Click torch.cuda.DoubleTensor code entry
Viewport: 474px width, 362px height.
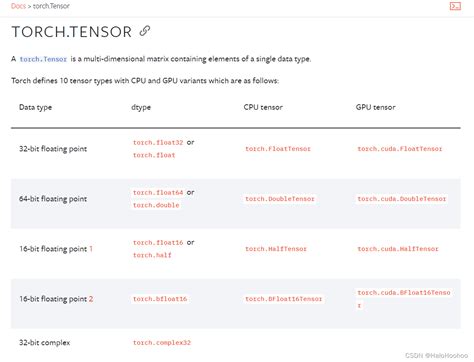click(x=402, y=199)
